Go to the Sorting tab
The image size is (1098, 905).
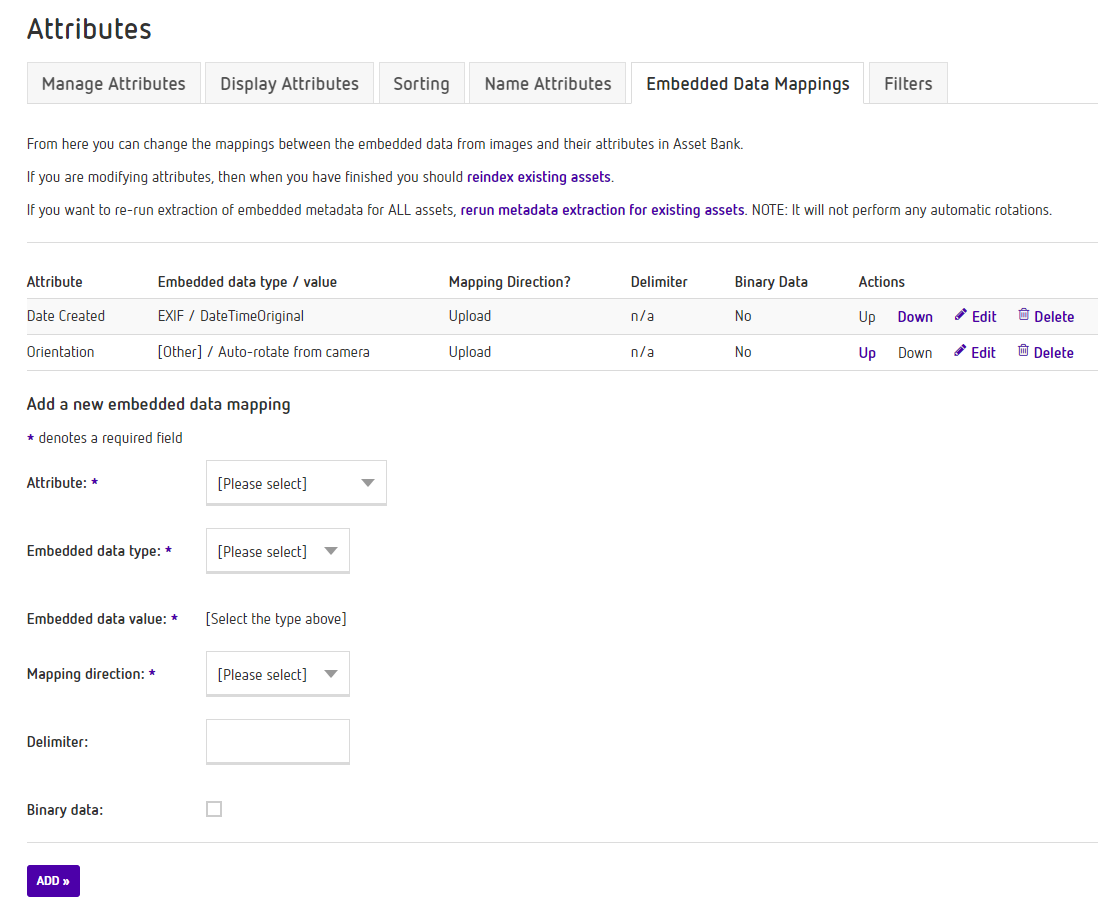[421, 84]
